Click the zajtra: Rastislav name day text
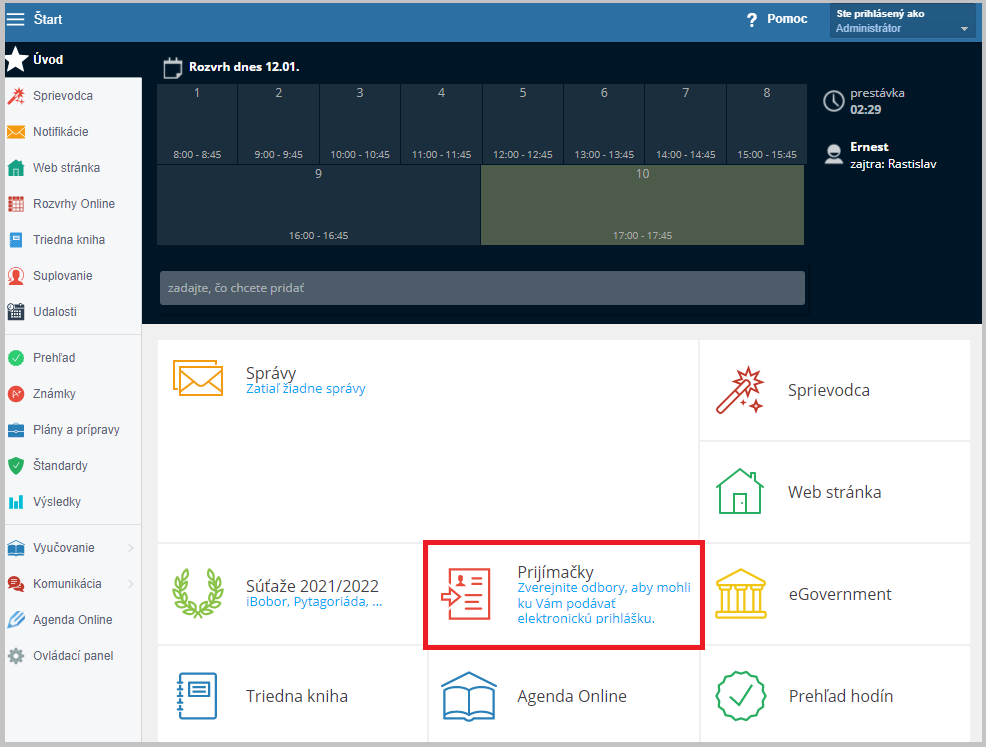This screenshot has height=747, width=986. coord(893,165)
